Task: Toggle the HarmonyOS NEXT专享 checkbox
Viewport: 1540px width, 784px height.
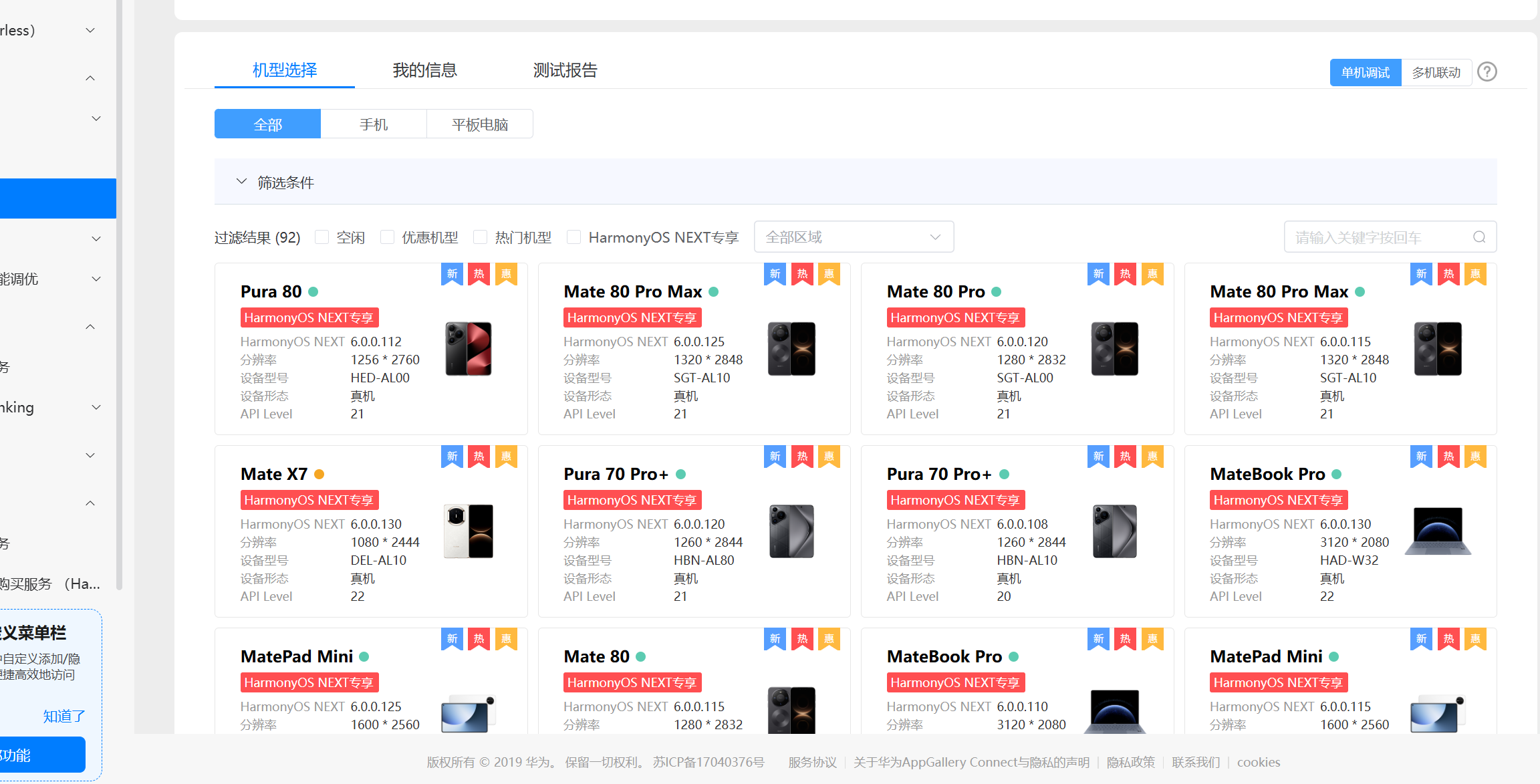Action: pos(573,237)
